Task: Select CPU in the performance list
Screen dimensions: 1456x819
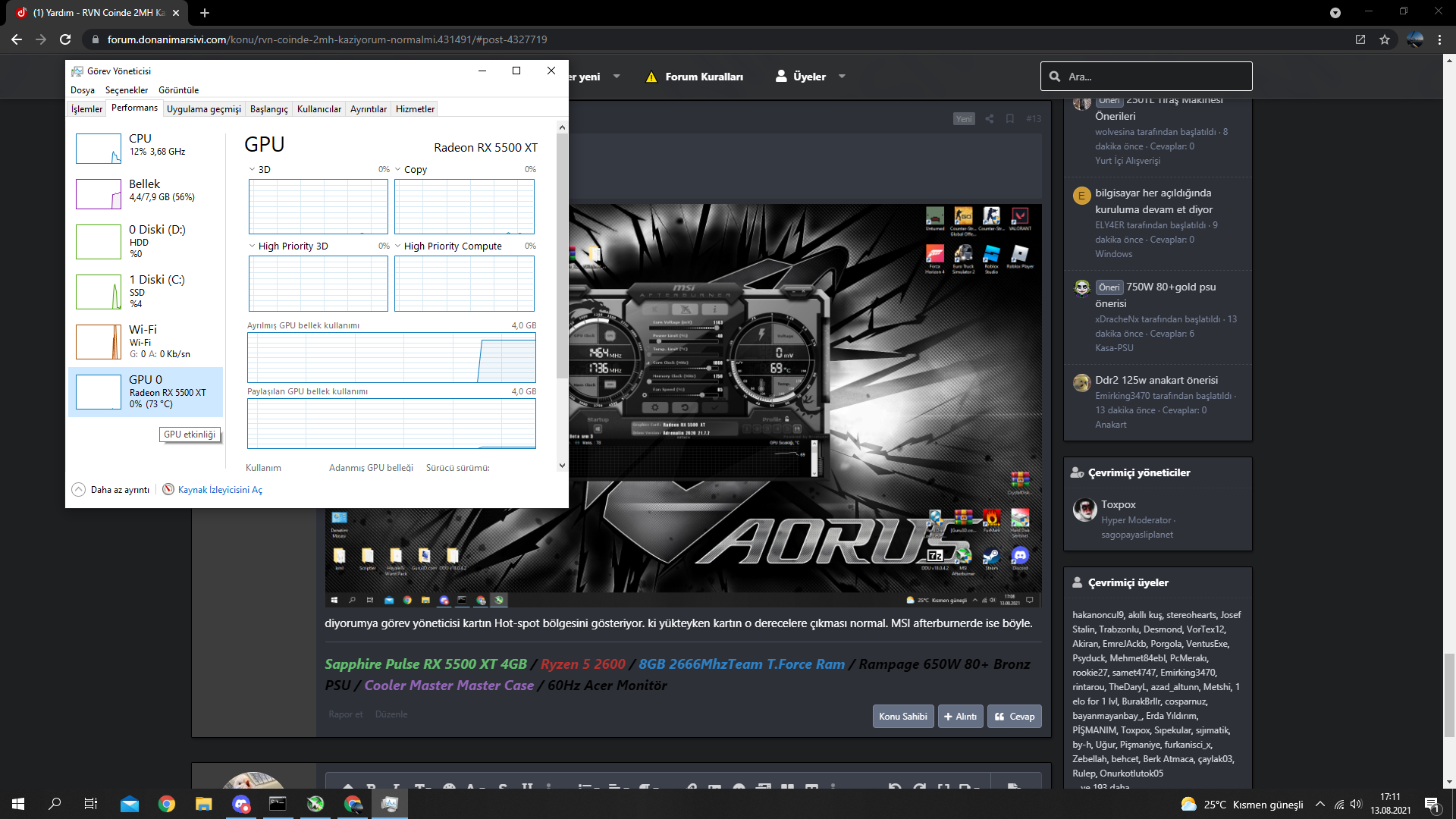Action: click(146, 148)
